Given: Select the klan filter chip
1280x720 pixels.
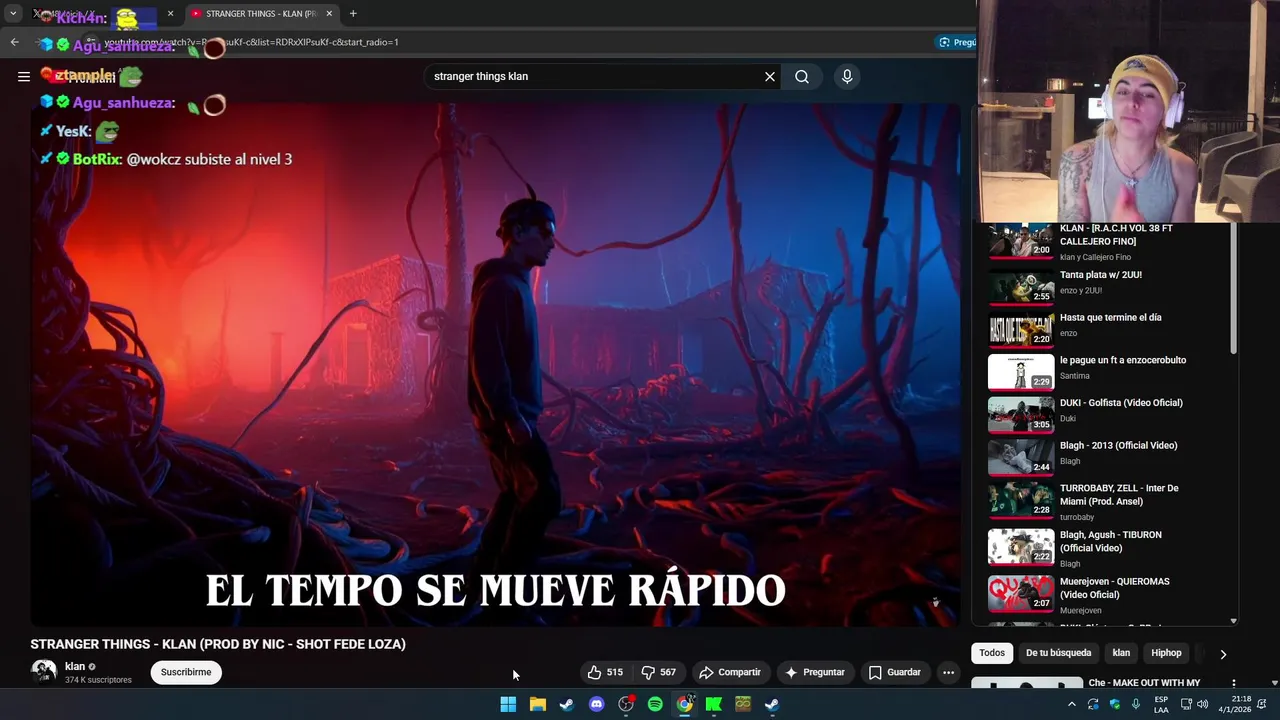Looking at the screenshot, I should 1121,653.
